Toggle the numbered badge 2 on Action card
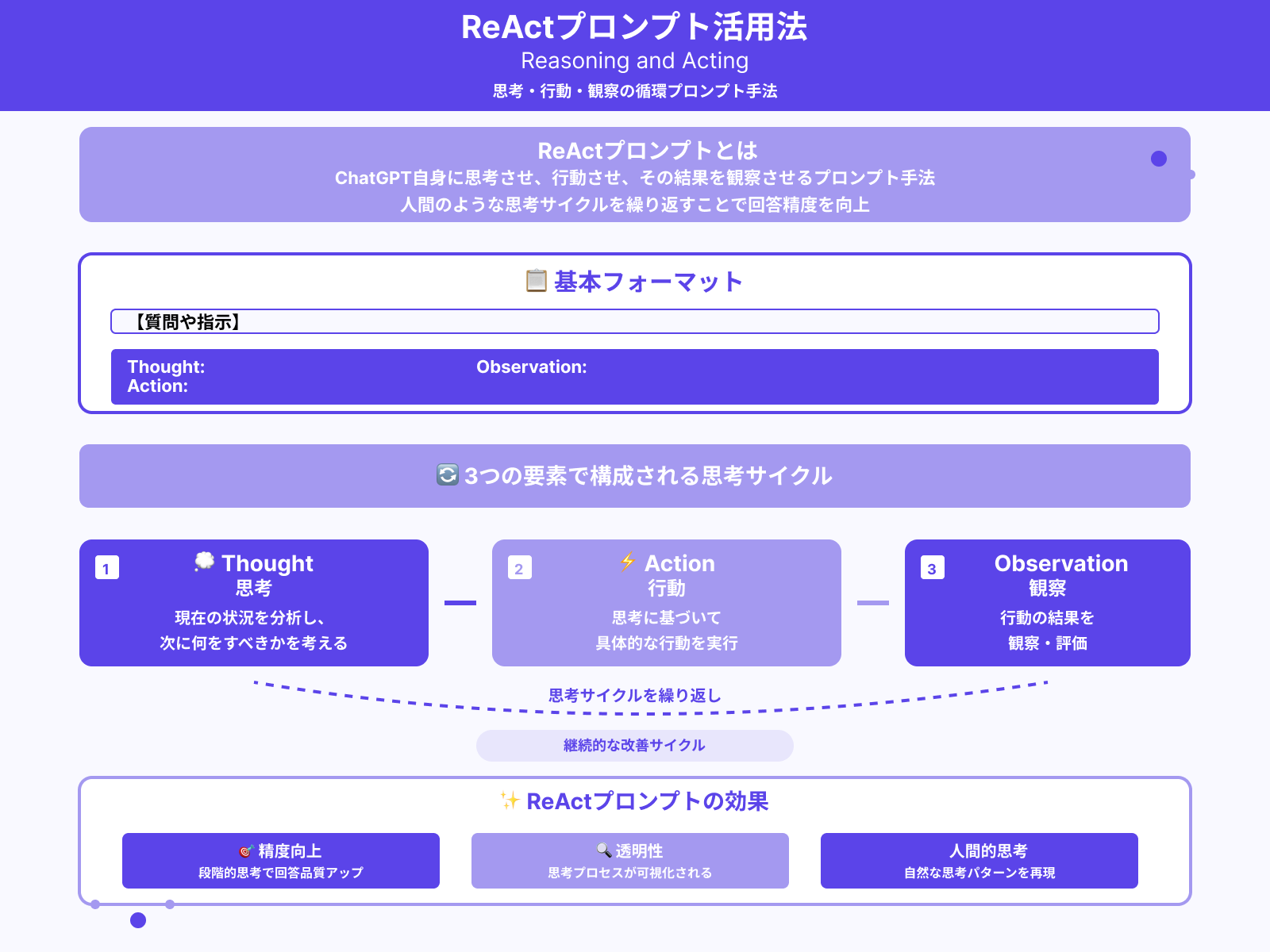Image resolution: width=1270 pixels, height=952 pixels. [518, 567]
